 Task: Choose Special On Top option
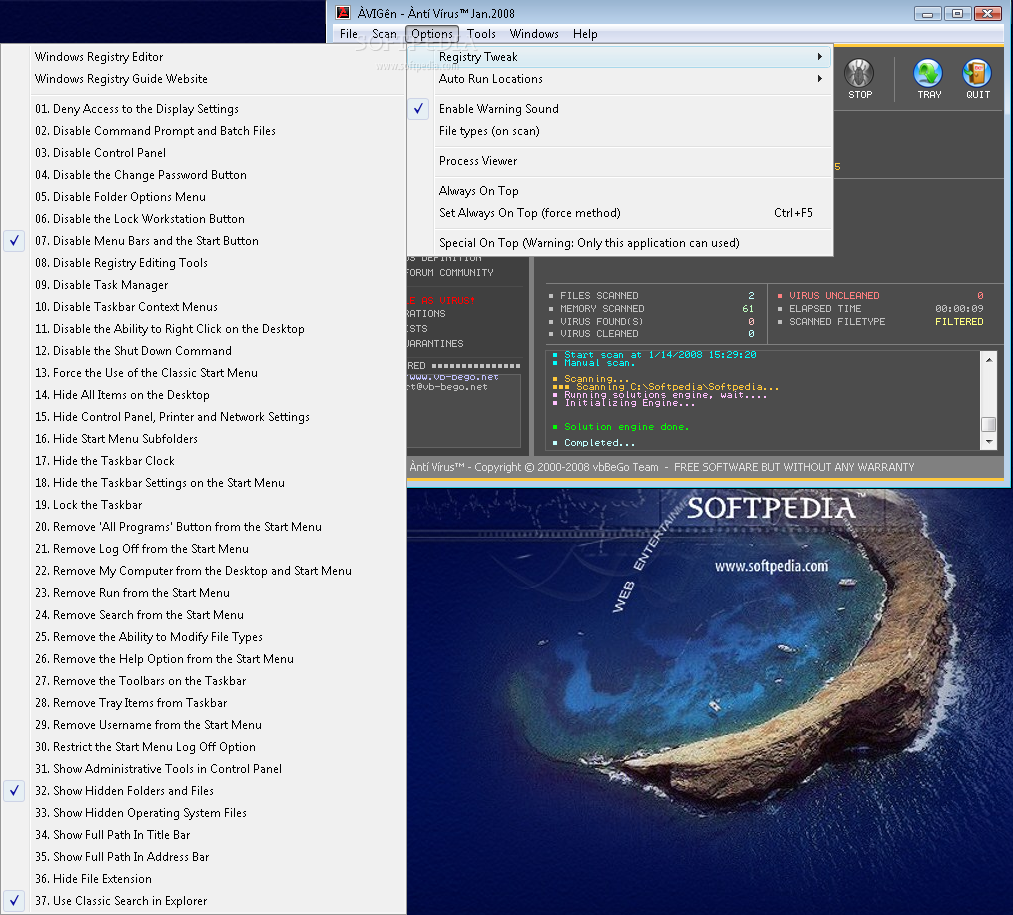pyautogui.click(x=620, y=242)
